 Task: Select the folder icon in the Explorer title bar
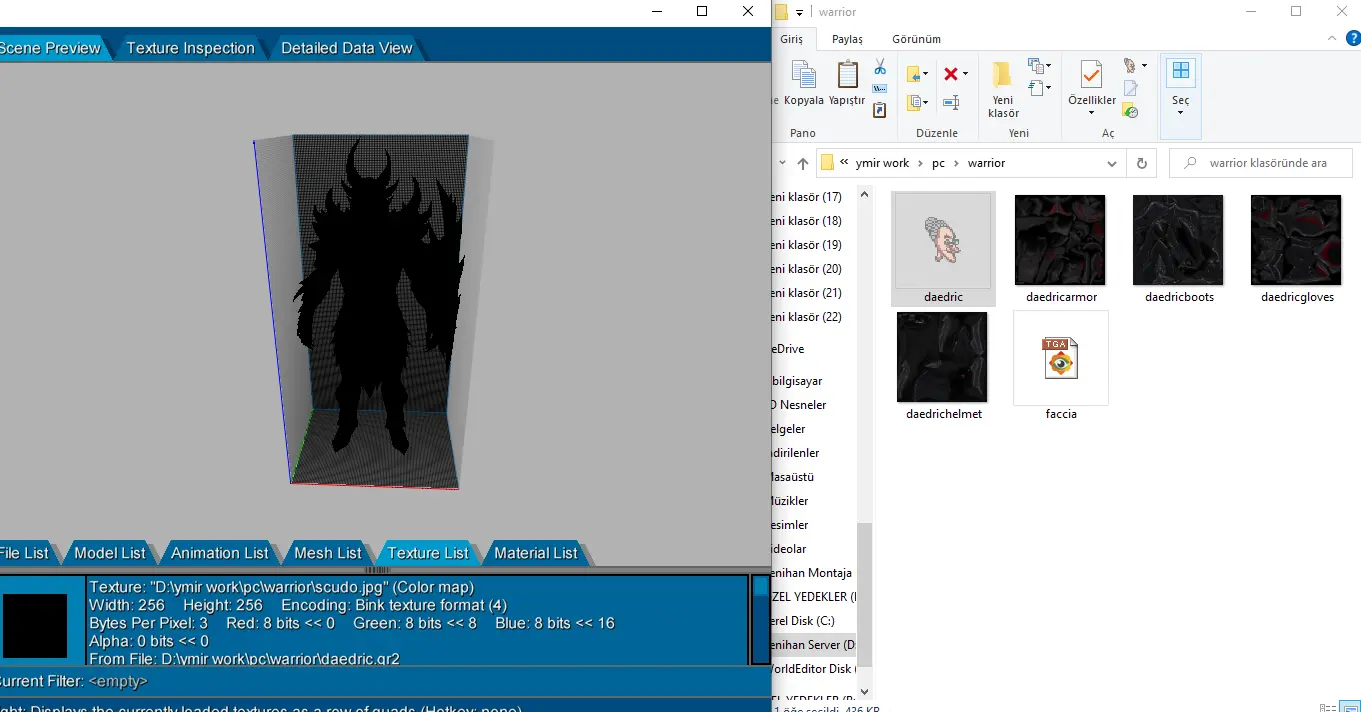(782, 11)
